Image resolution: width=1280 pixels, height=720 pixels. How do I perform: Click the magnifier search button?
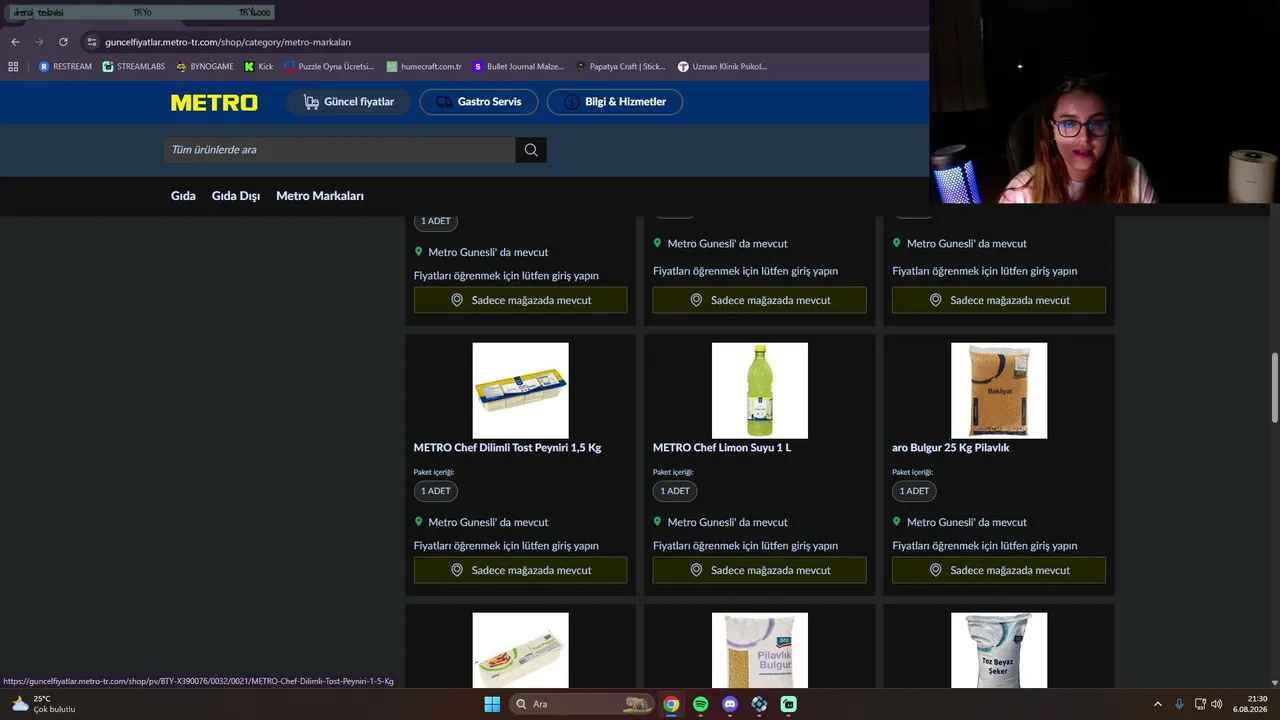[x=531, y=150]
